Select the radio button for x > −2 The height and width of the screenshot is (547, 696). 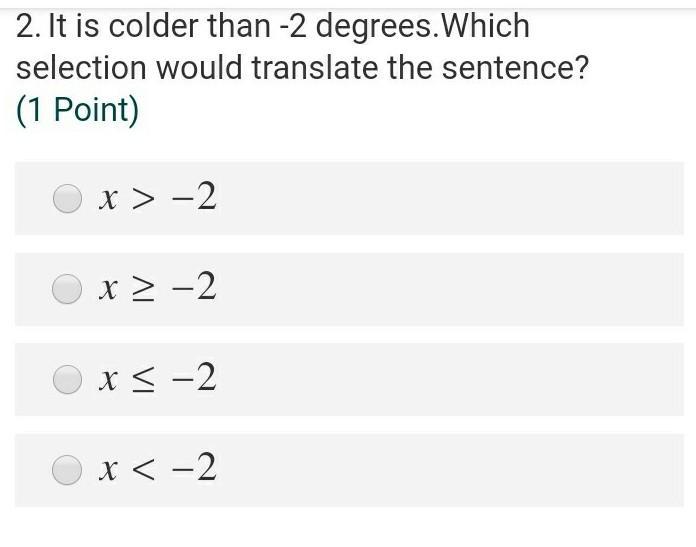[x=67, y=198]
